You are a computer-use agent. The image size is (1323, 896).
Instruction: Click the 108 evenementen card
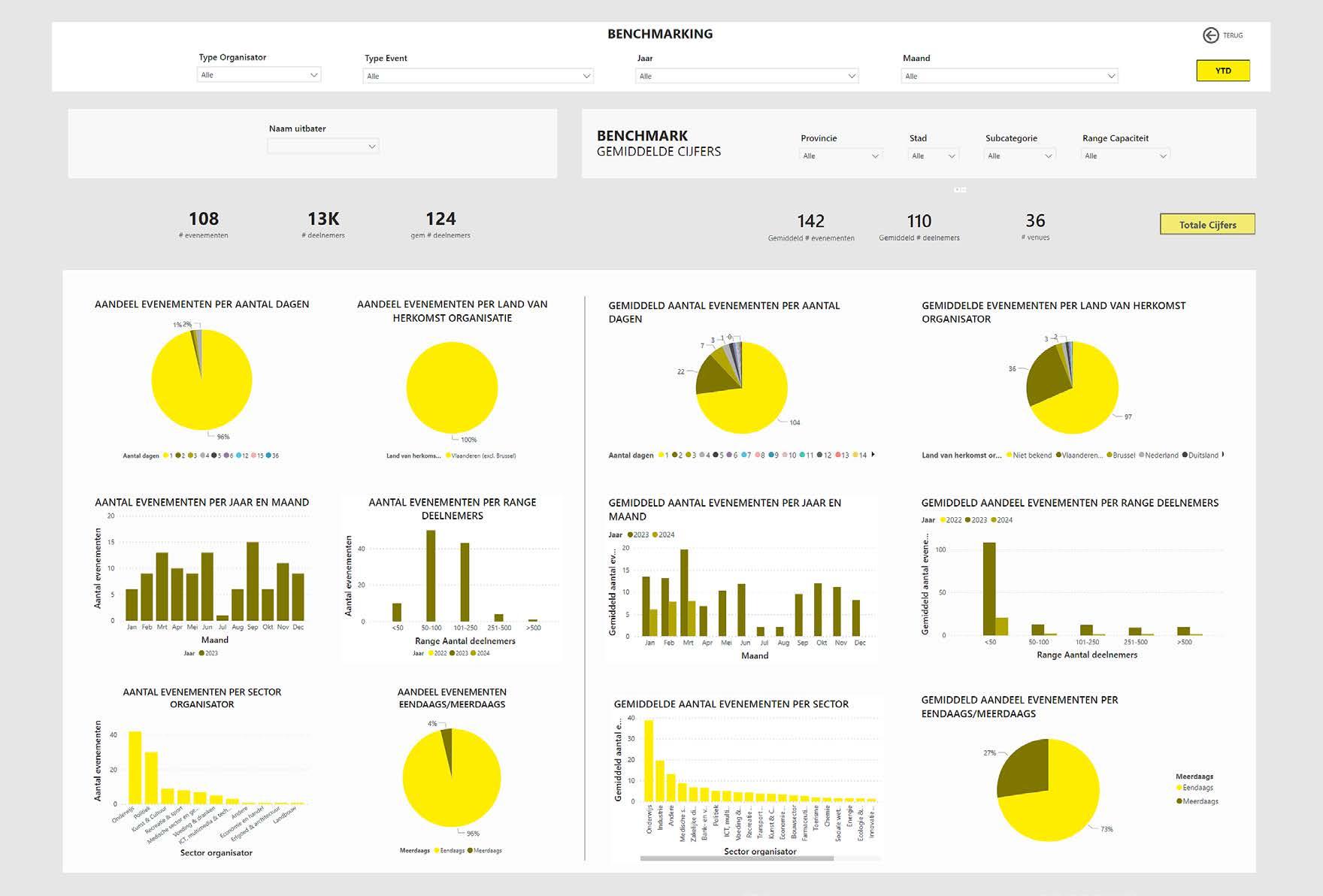[204, 224]
